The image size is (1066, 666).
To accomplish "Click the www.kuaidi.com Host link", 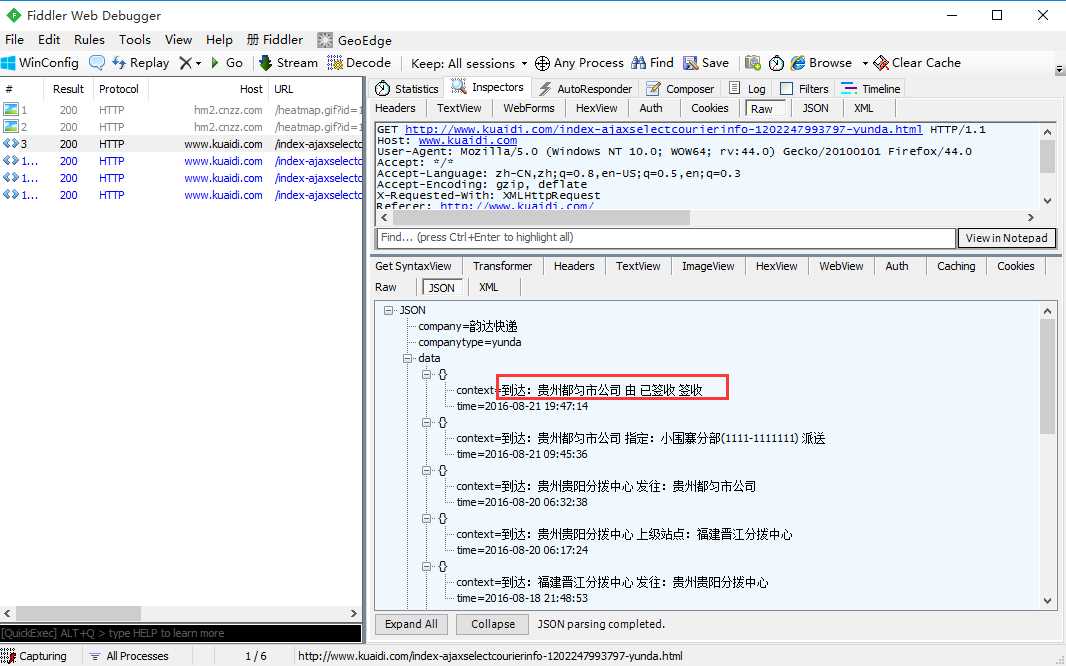I will (468, 140).
